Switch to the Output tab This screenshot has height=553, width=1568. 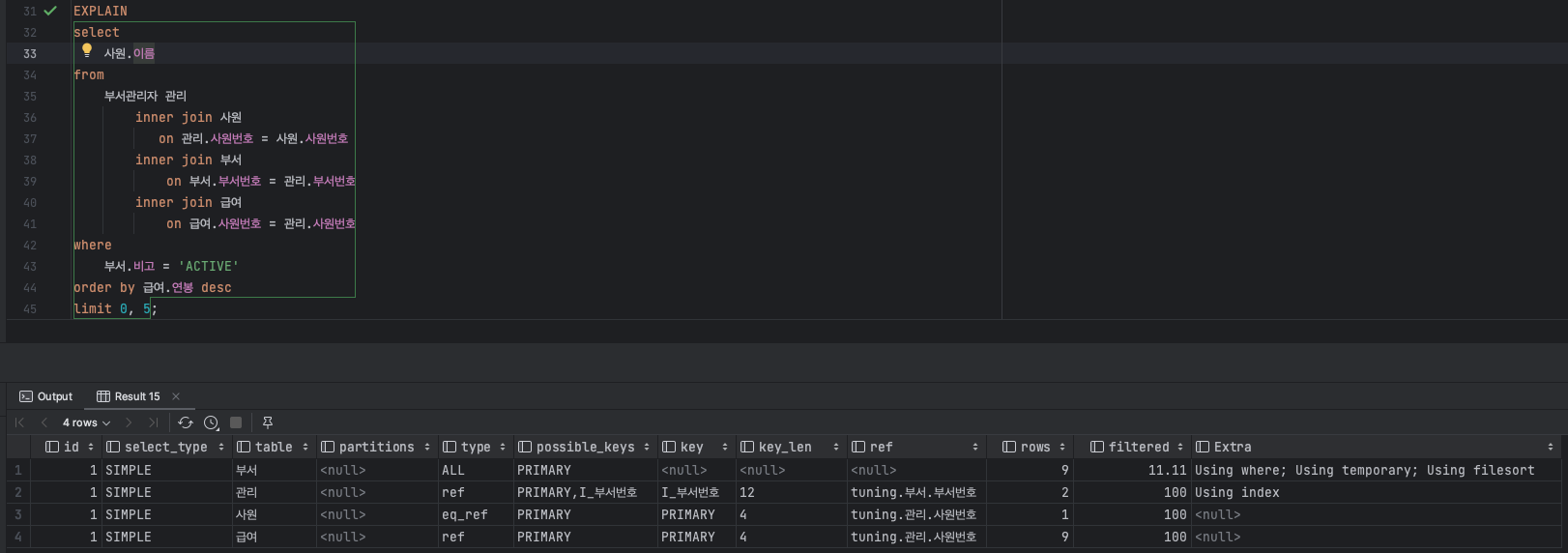(x=46, y=396)
